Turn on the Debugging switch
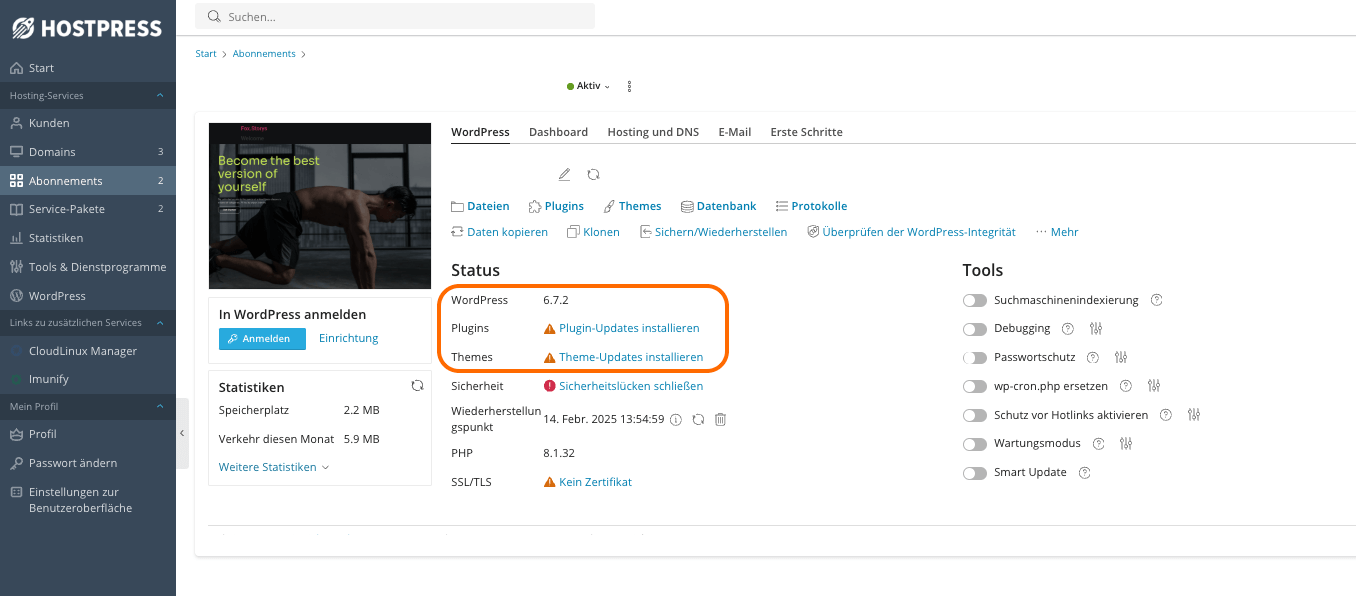 point(974,329)
